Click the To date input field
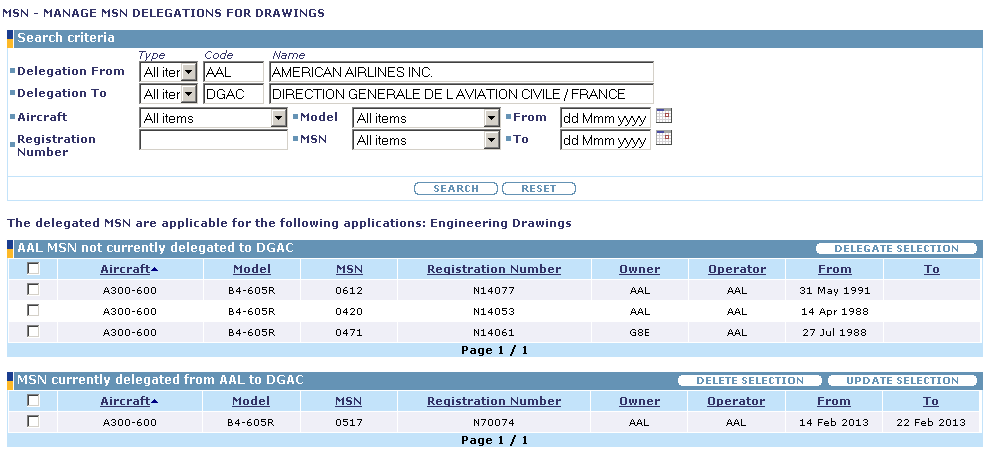 [605, 140]
